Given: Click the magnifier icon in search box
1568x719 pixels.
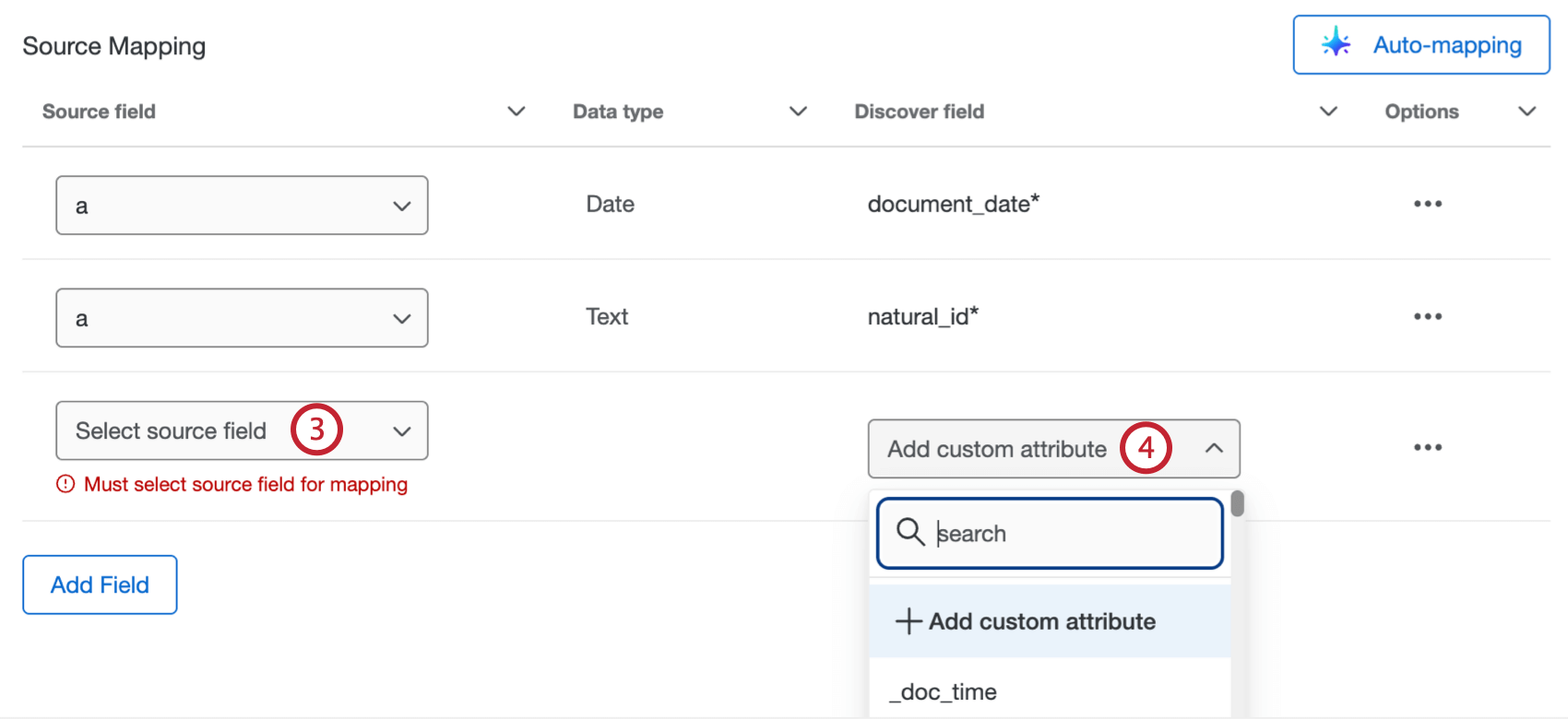Looking at the screenshot, I should pos(910,532).
